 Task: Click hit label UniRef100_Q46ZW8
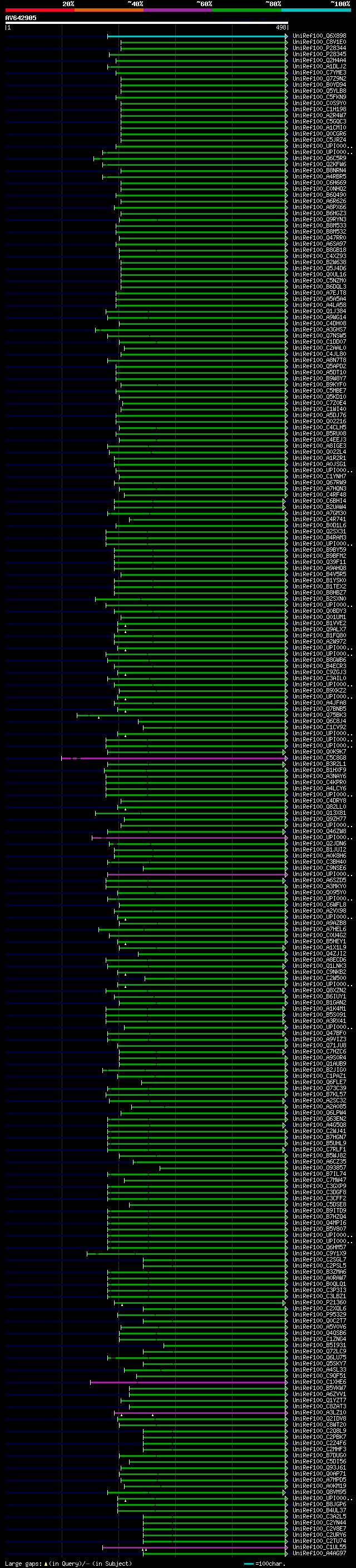pos(319,831)
